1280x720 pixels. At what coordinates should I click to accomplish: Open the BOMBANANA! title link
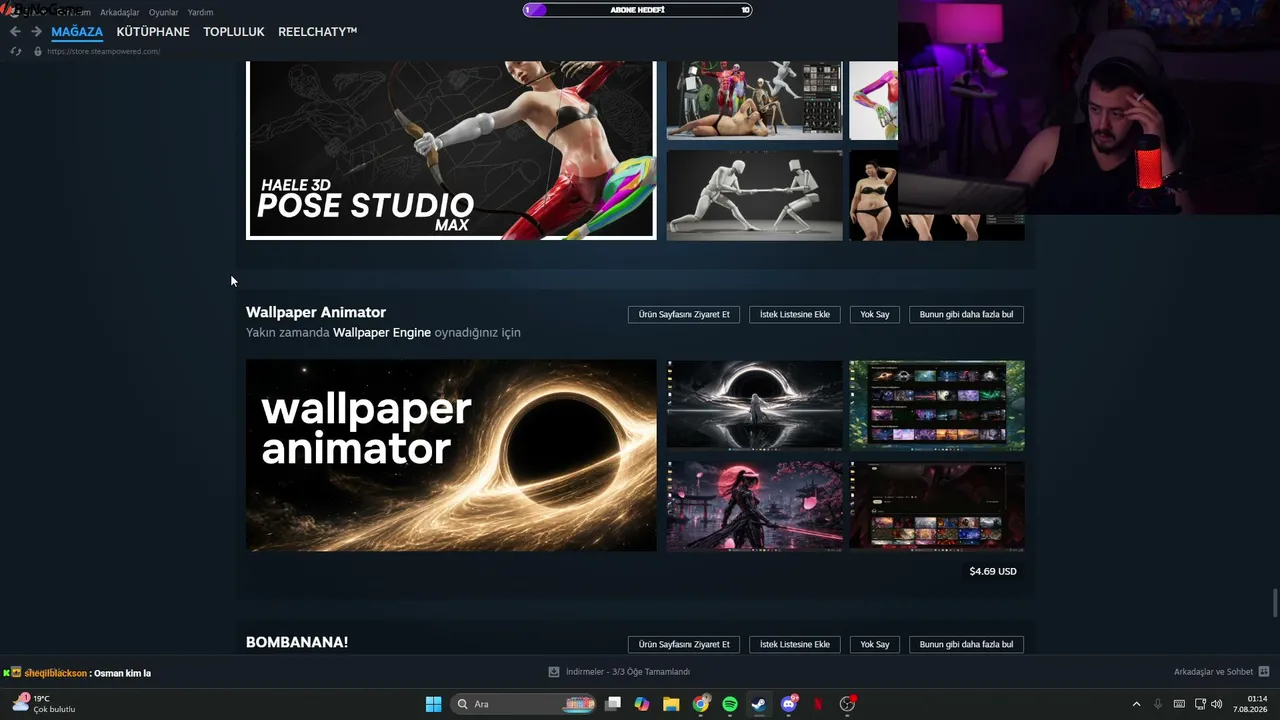(x=297, y=642)
